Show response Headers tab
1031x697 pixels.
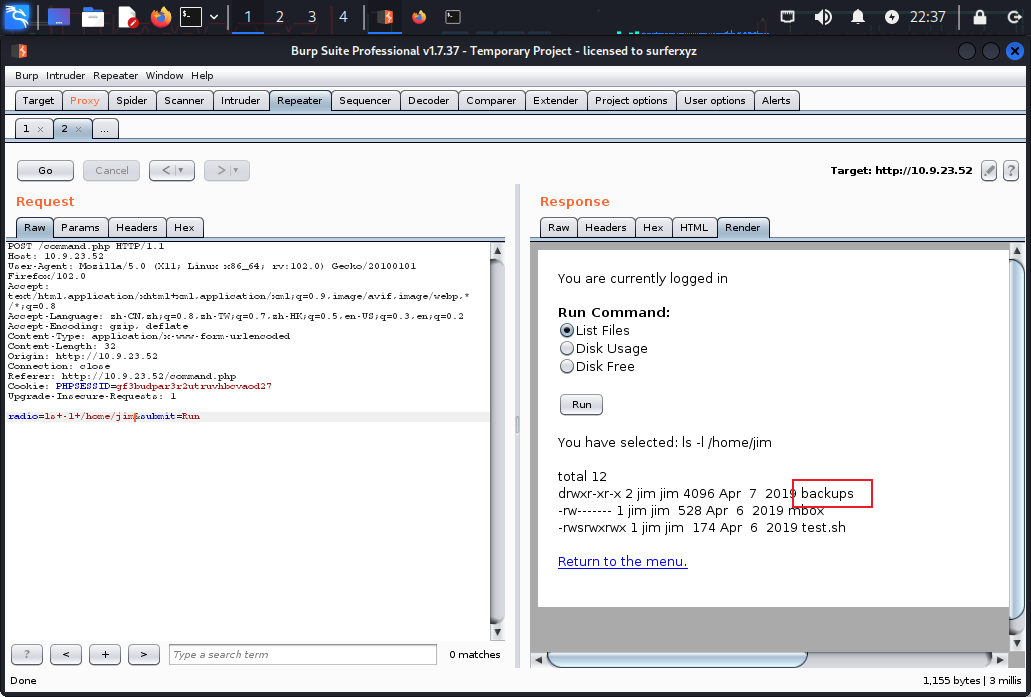pos(606,228)
